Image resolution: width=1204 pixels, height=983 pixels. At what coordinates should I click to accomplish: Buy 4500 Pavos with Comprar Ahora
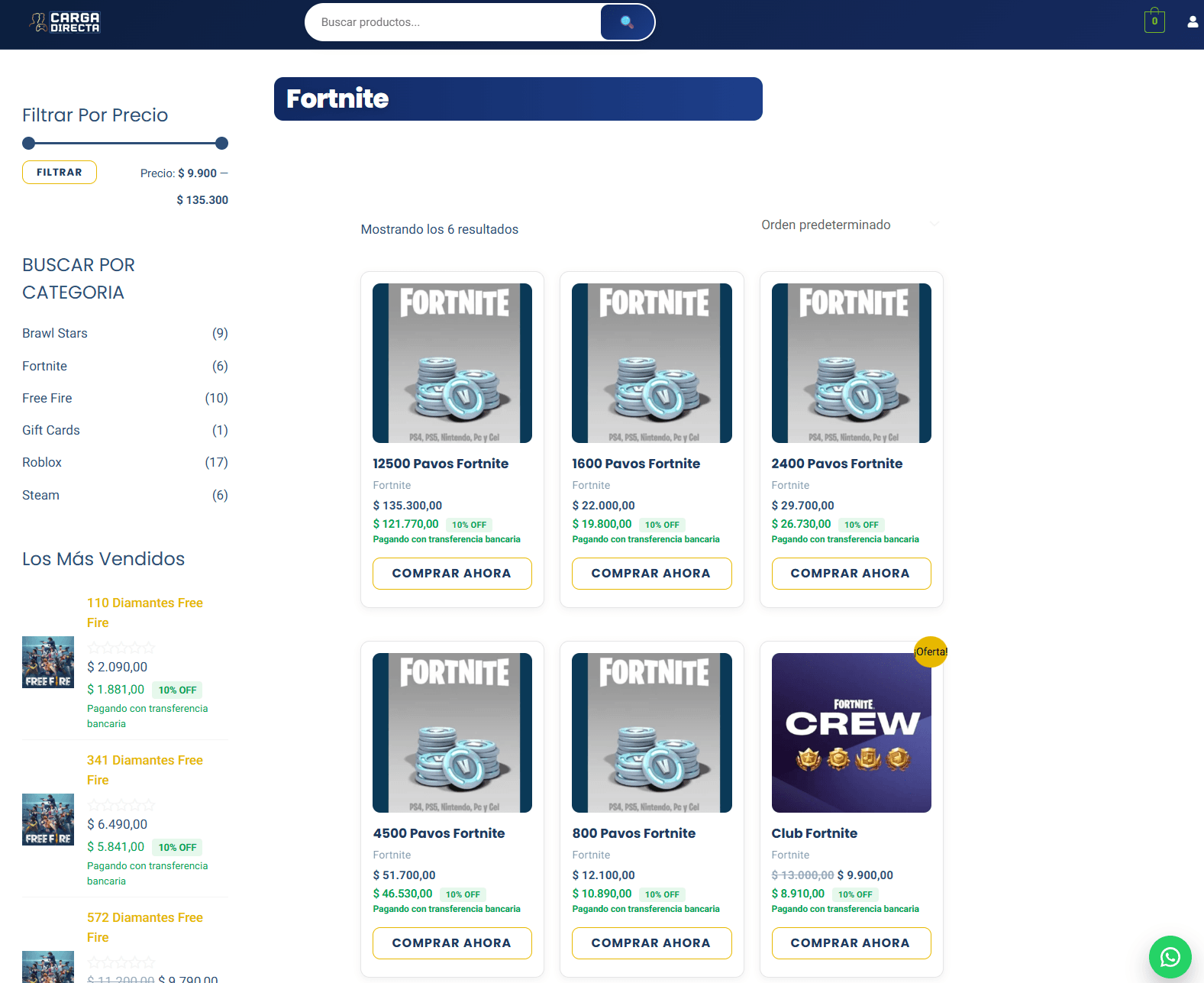[452, 943]
